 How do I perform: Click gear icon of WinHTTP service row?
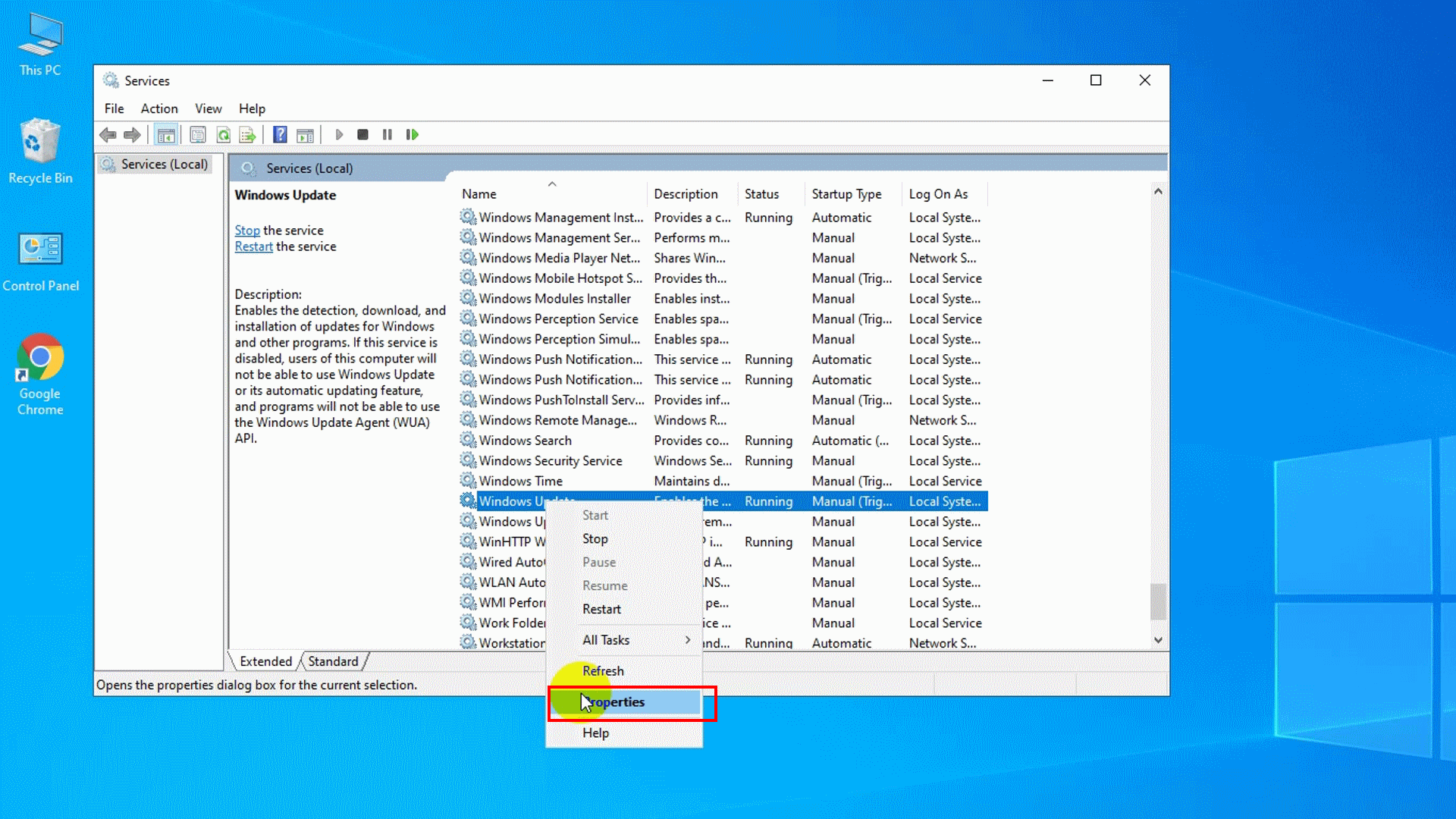click(468, 541)
